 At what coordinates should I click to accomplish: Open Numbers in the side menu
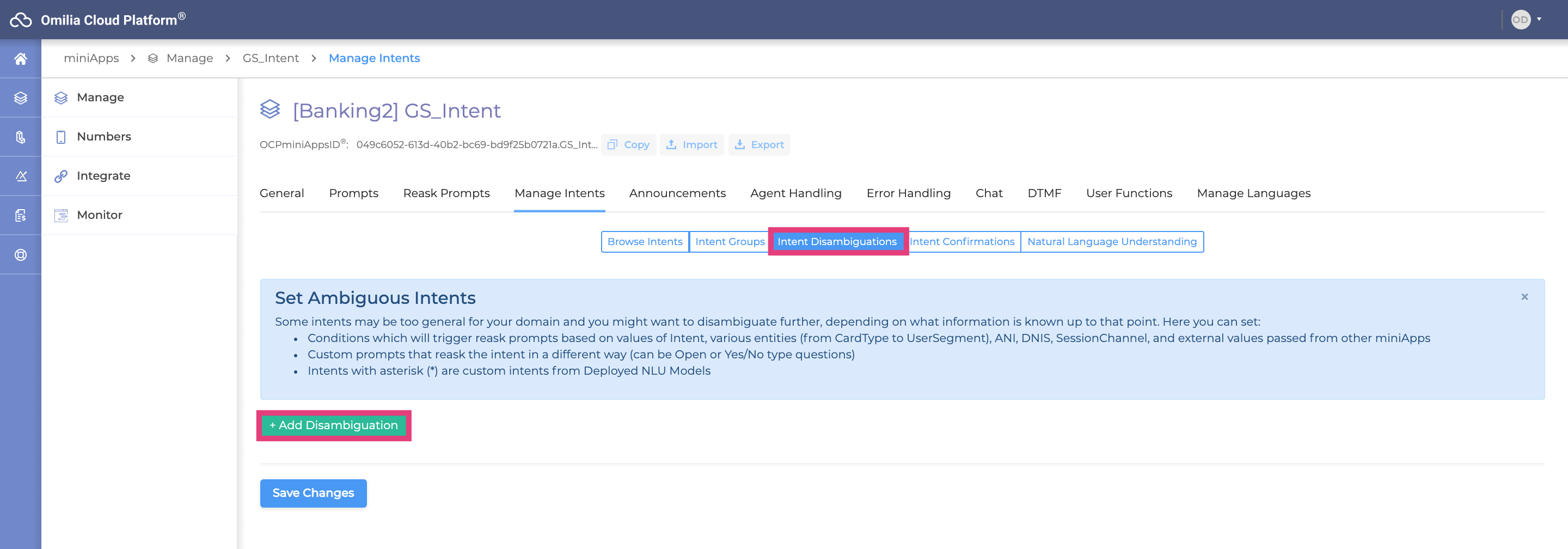139,136
